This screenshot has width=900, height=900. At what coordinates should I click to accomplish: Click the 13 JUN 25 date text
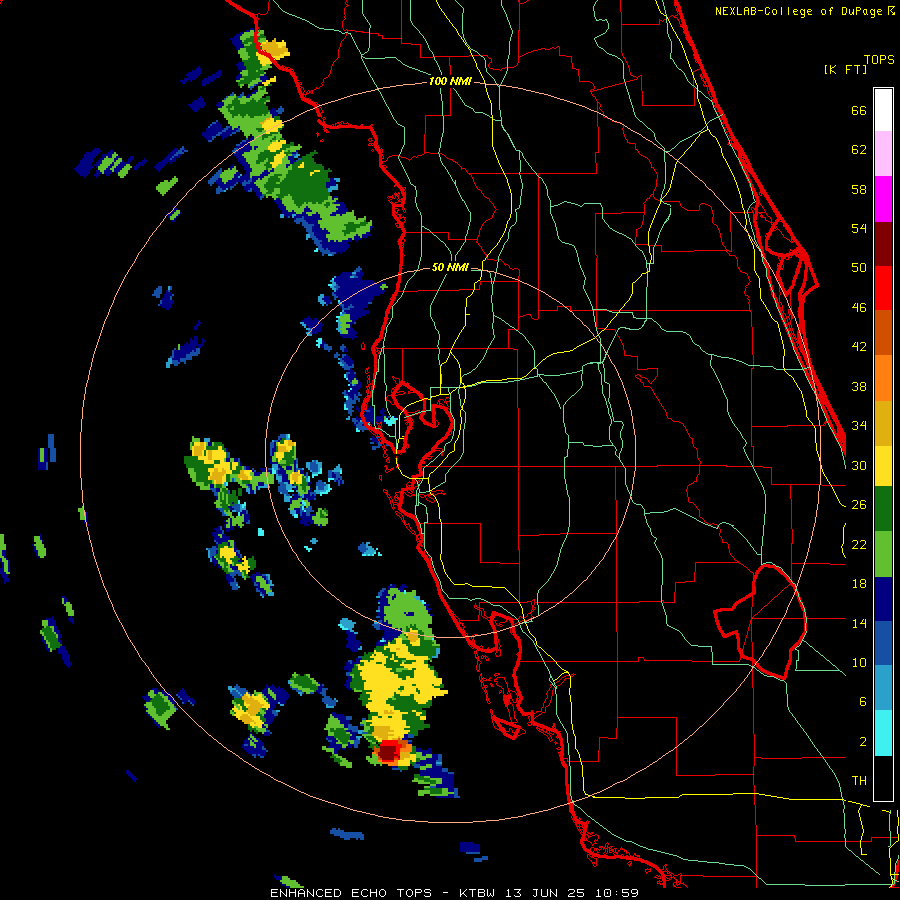point(544,893)
